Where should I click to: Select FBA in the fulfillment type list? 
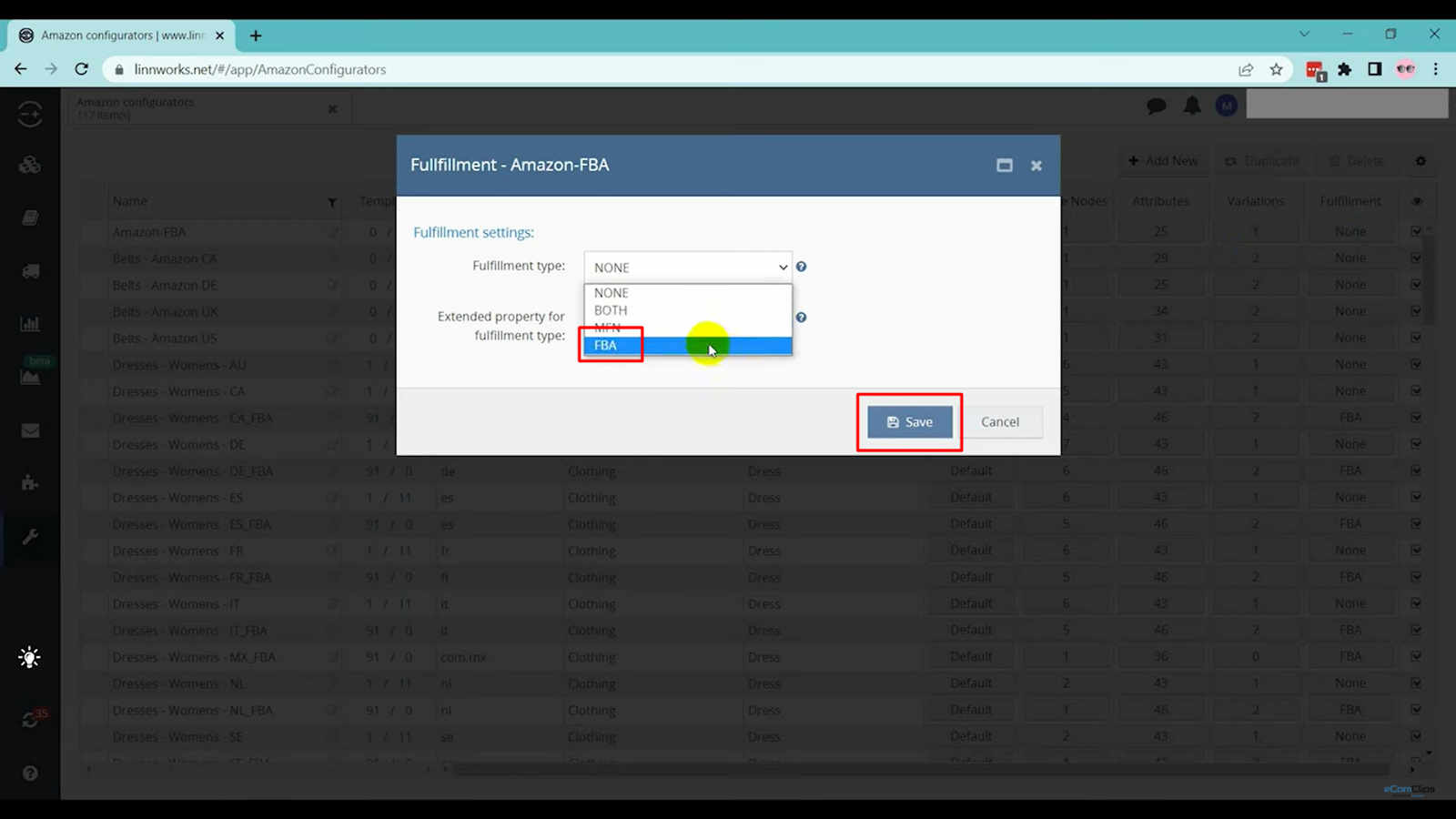[x=688, y=346]
